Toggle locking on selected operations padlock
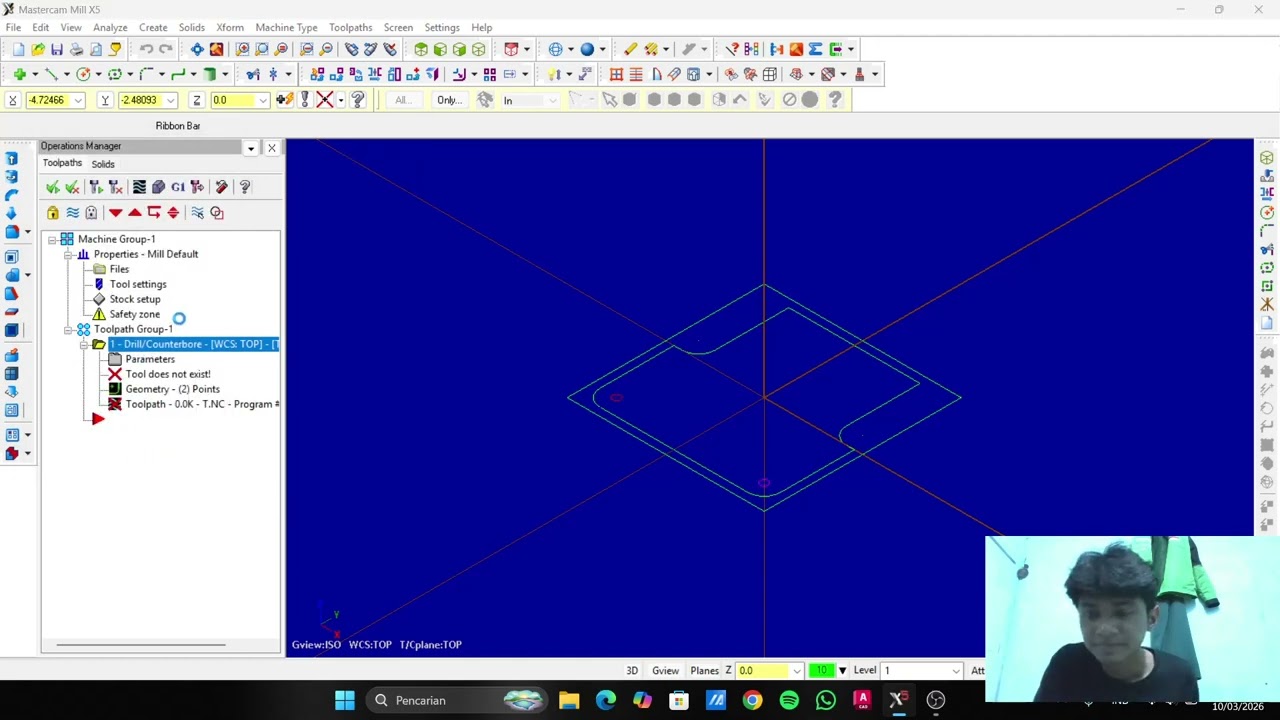1280x720 pixels. pyautogui.click(x=53, y=212)
